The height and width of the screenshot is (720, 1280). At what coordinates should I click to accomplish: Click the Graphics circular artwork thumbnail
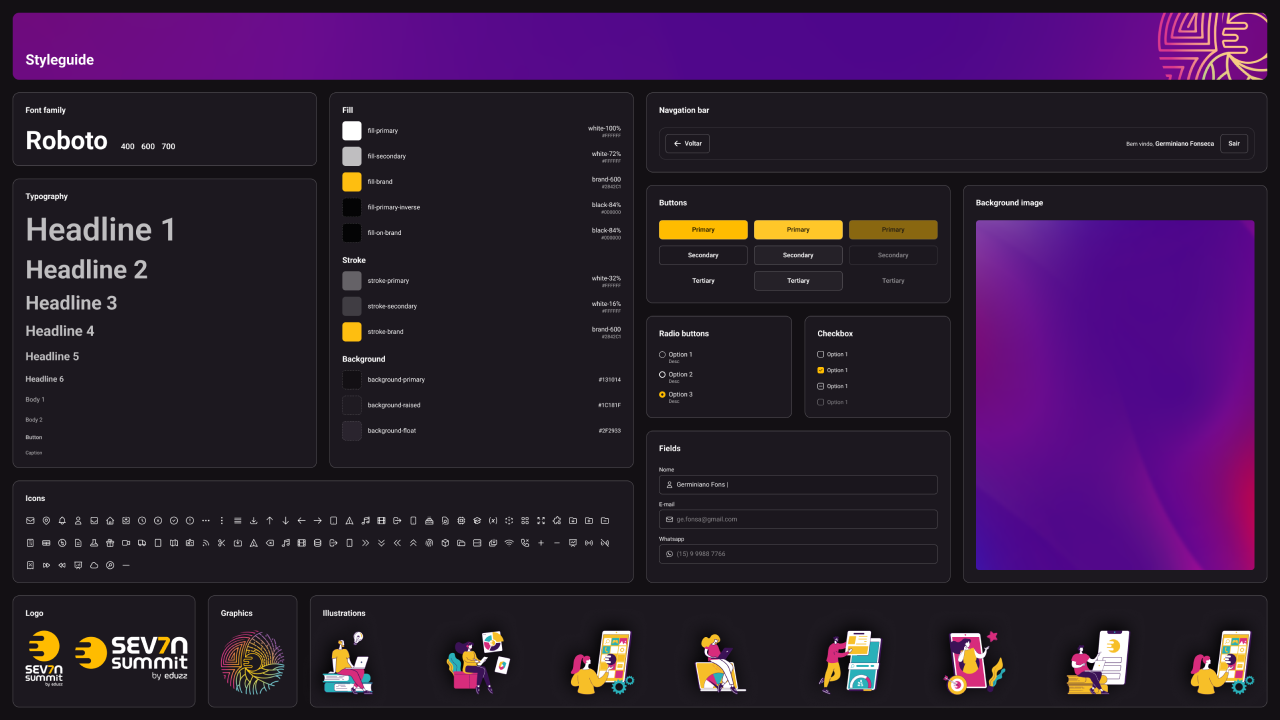click(x=252, y=662)
